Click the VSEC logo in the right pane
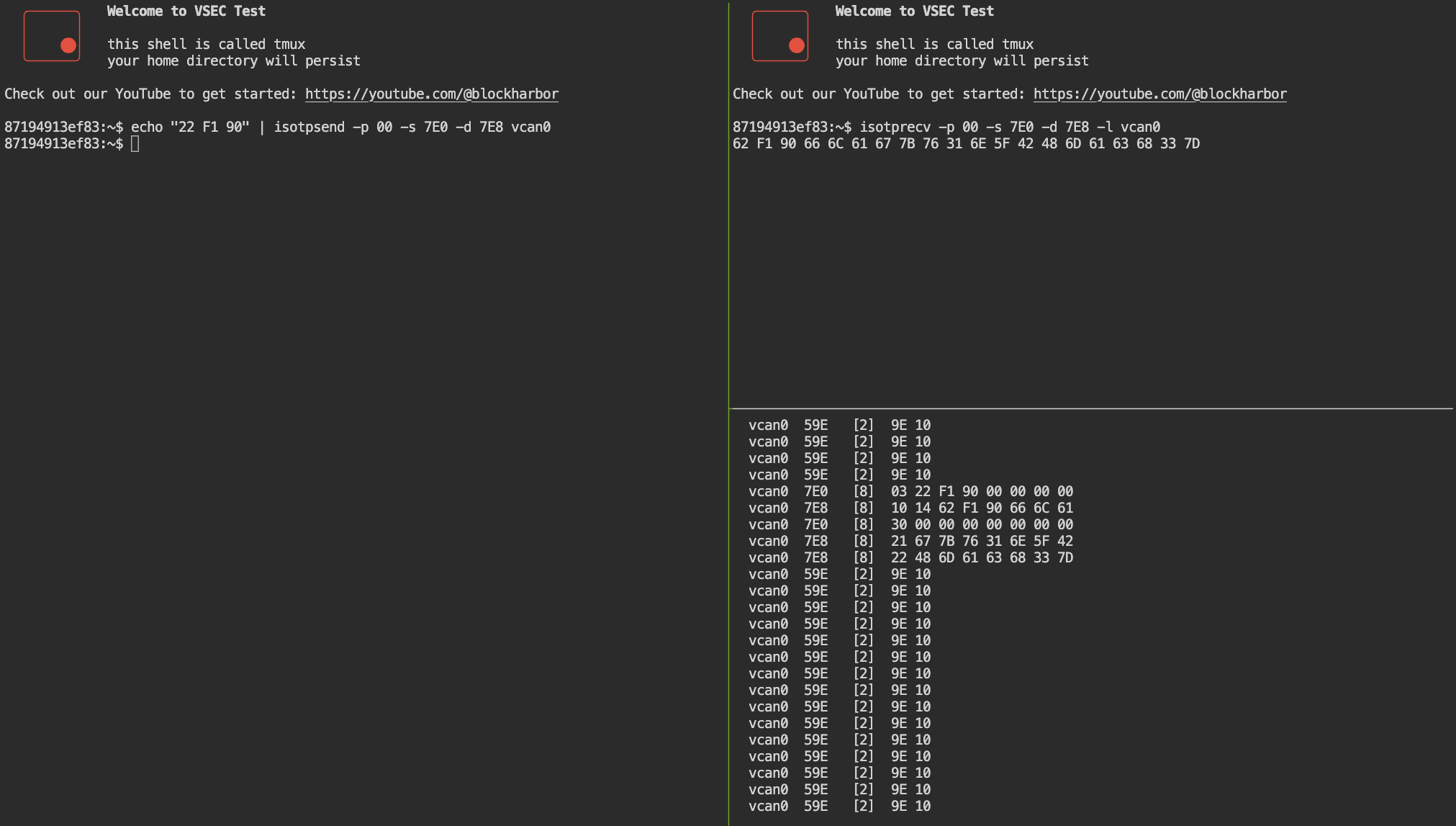 point(780,36)
